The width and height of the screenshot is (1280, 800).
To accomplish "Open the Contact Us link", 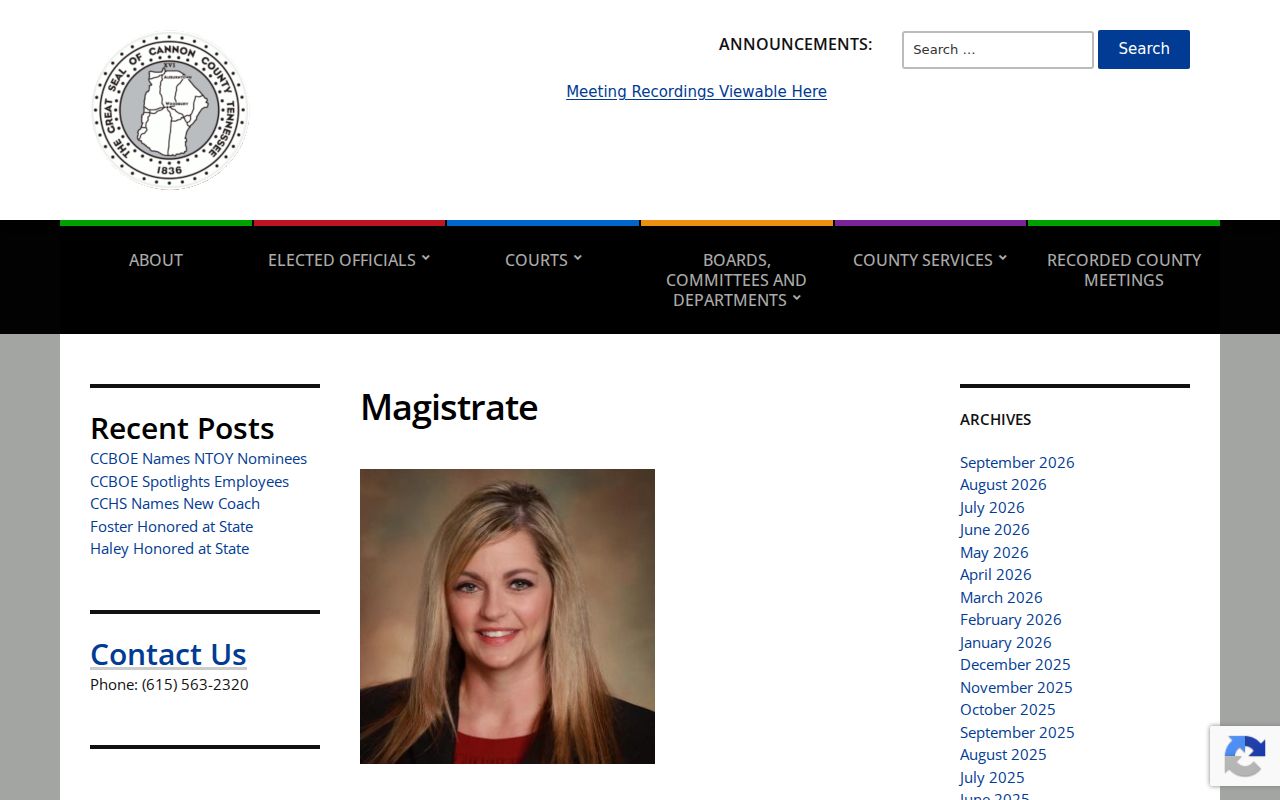I will coord(168,654).
